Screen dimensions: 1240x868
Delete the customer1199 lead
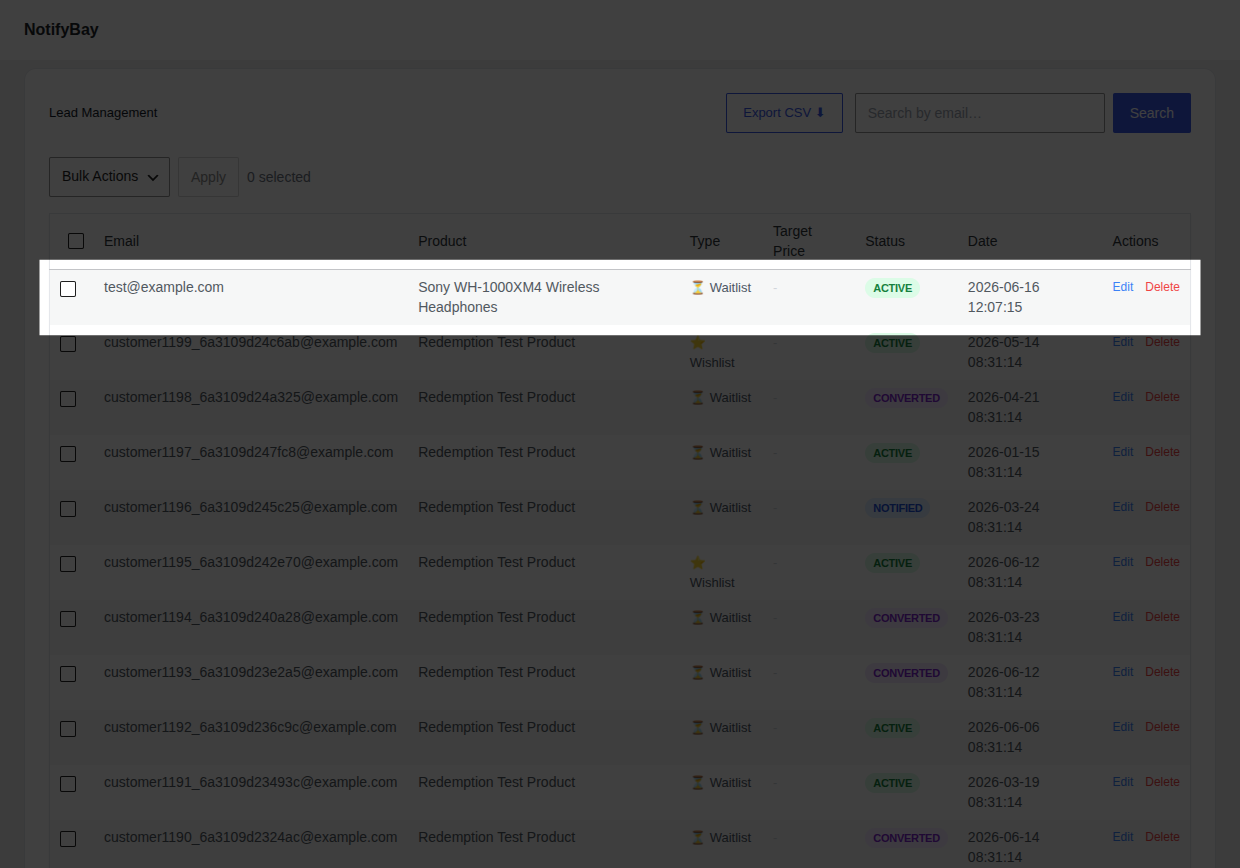click(1162, 342)
